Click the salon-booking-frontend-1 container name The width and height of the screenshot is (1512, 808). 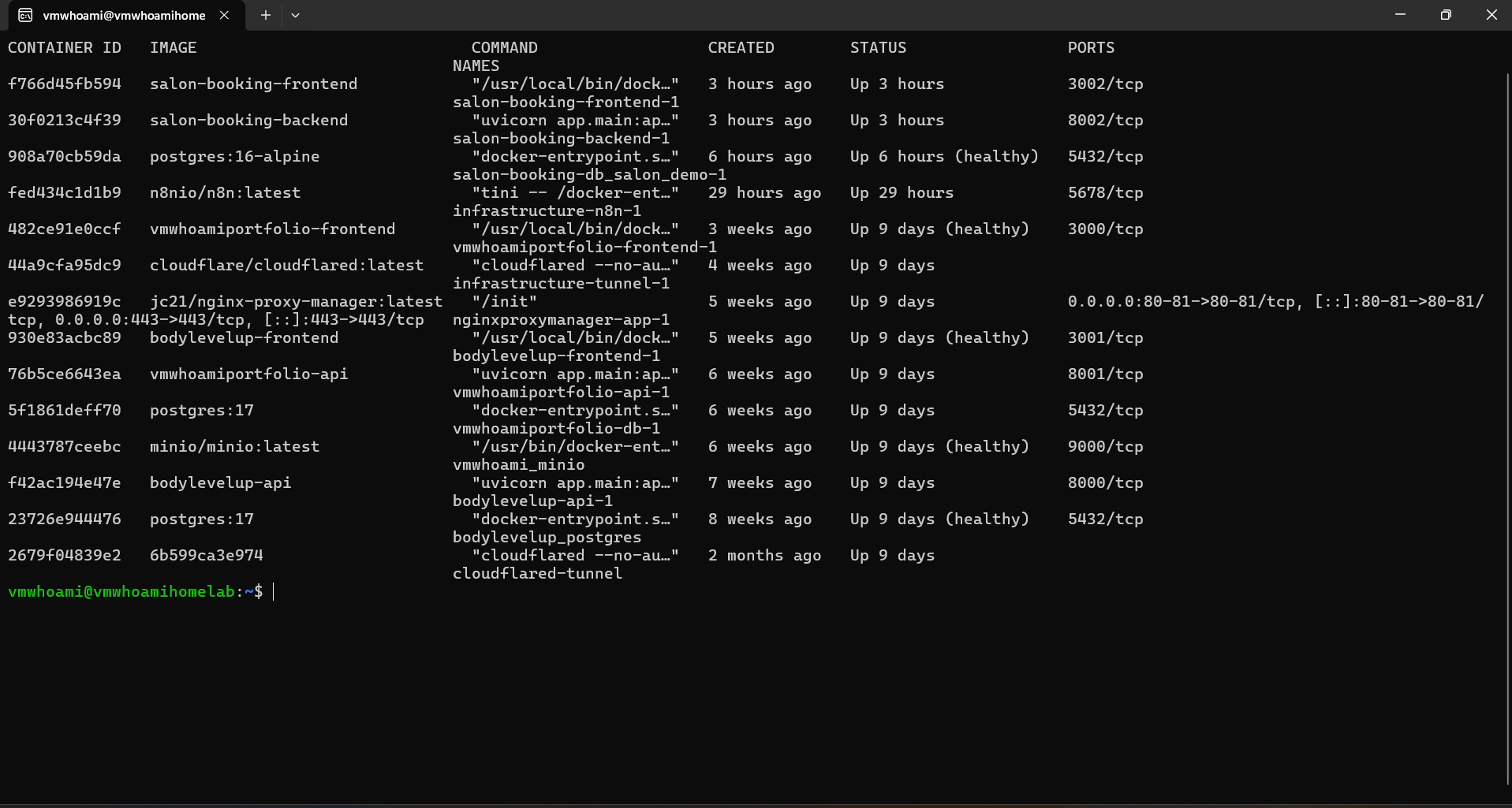coord(566,102)
